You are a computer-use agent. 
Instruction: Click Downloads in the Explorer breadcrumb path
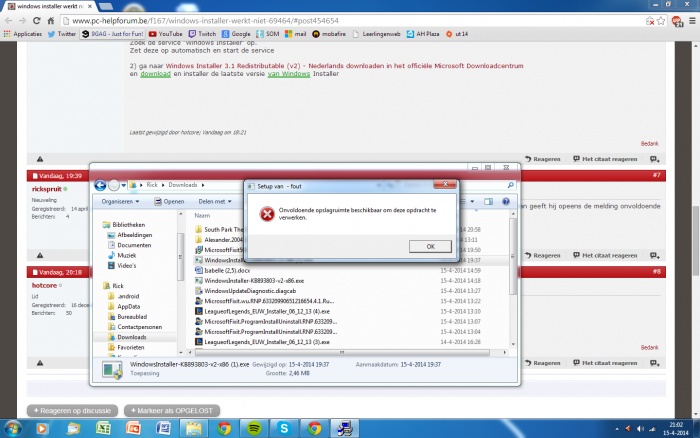(x=183, y=185)
